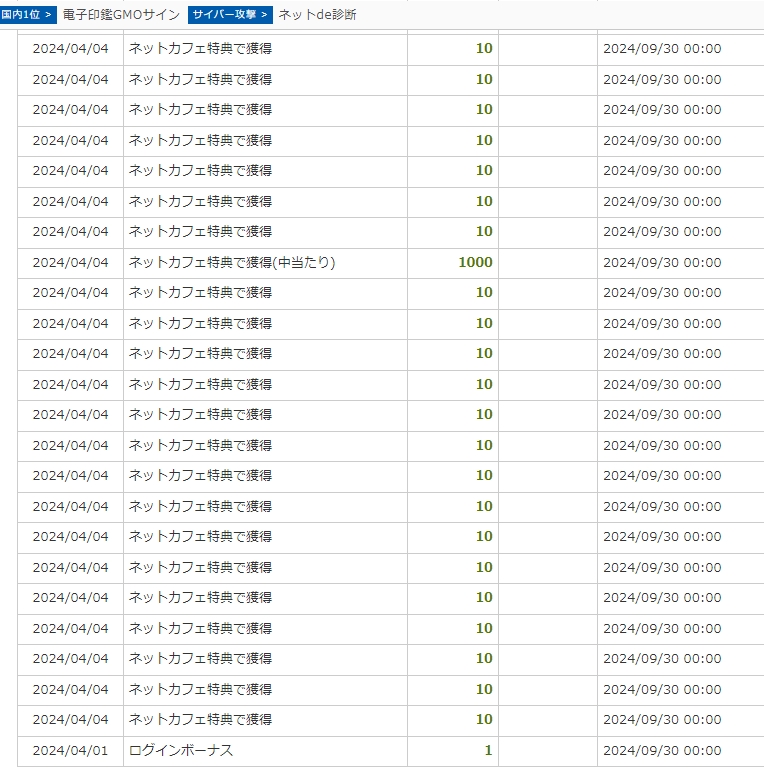Select the ネットカフェ特典で獲得(中当たり) entry

[232, 263]
